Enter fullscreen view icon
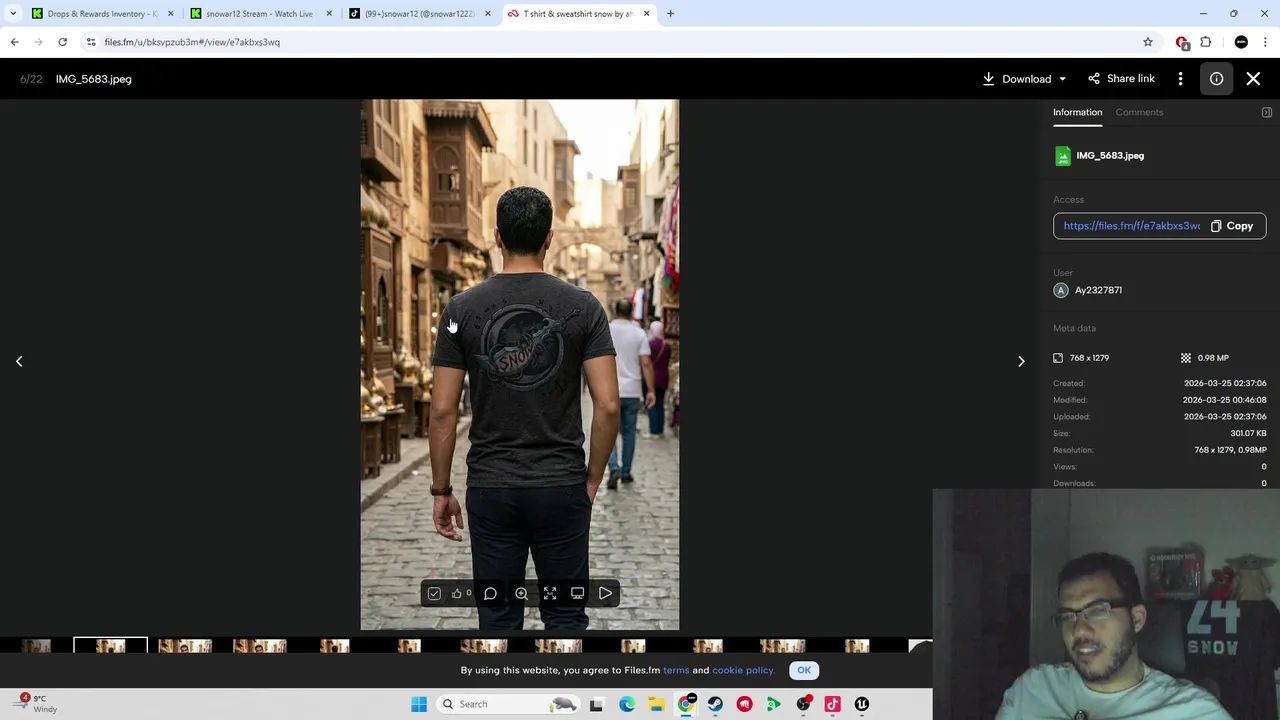The height and width of the screenshot is (720, 1280). click(x=549, y=594)
